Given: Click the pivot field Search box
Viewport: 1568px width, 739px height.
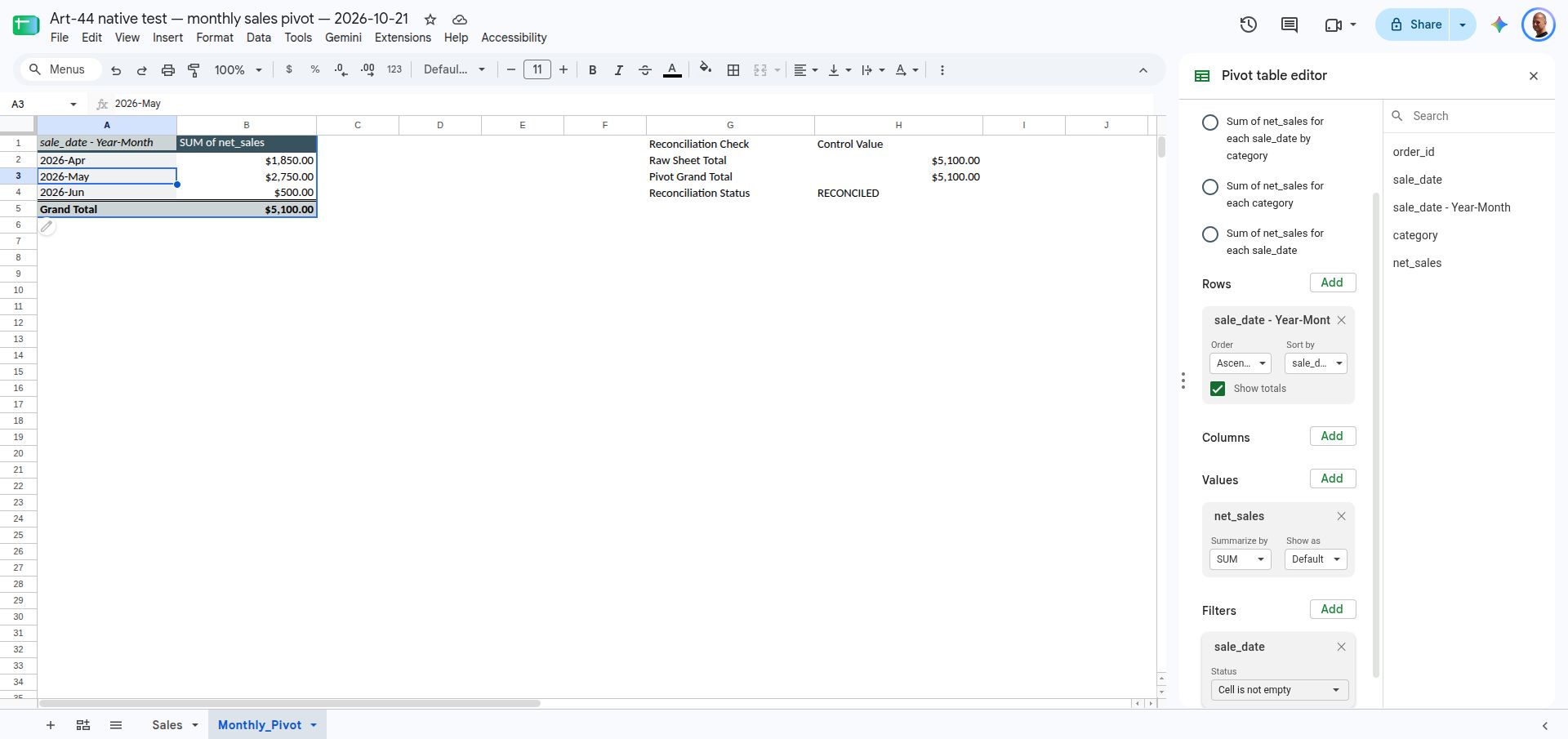Looking at the screenshot, I should [x=1470, y=116].
